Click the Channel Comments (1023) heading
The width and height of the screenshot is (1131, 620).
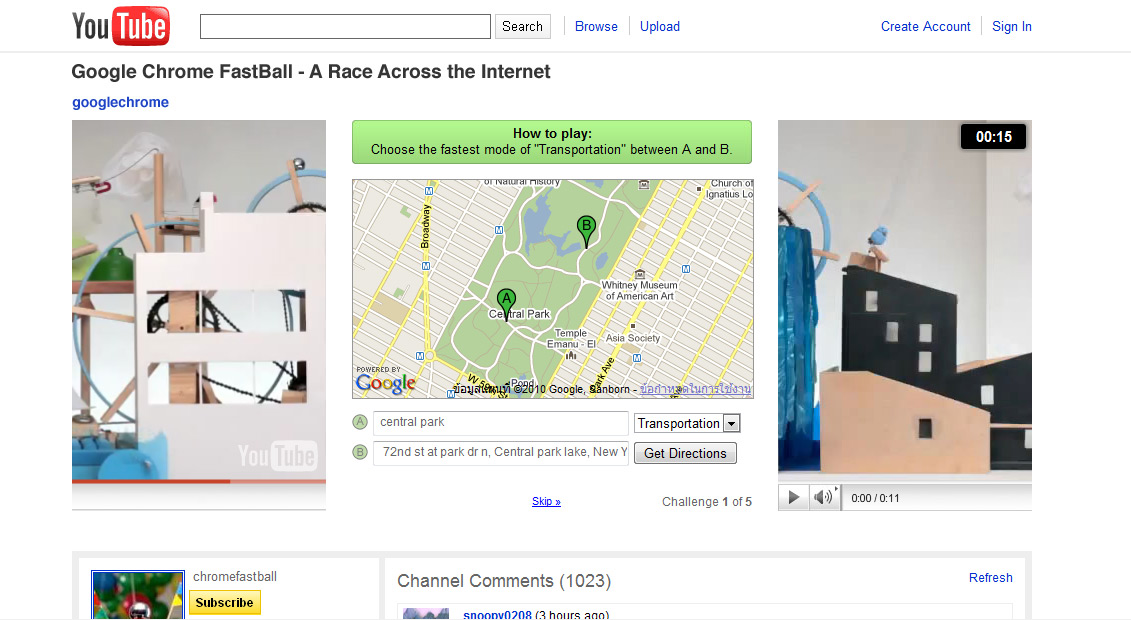(504, 581)
